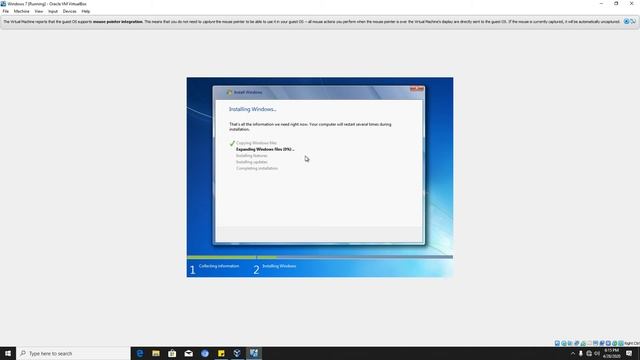Open File Explorer from the taskbar

click(156, 353)
